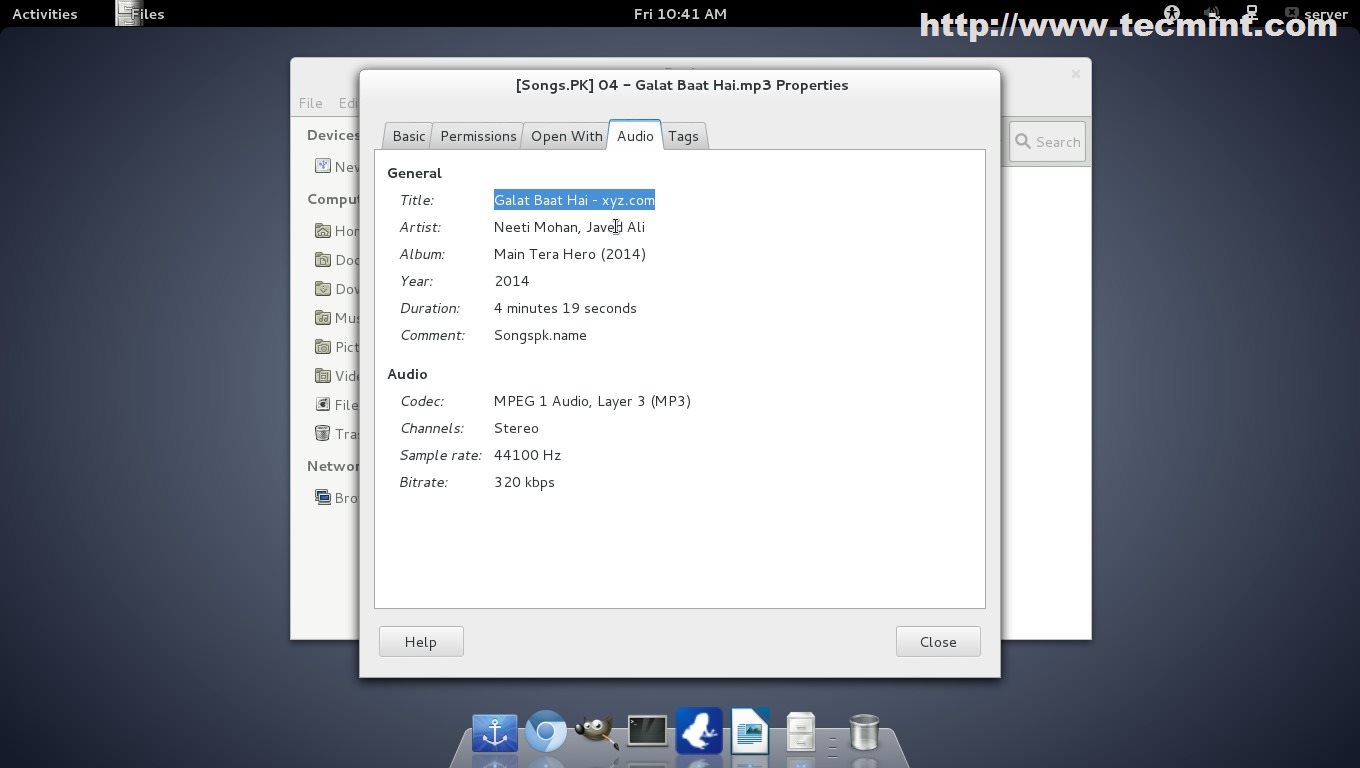Open GIMP from the dock
Viewport: 1360px width, 768px height.
click(x=596, y=733)
